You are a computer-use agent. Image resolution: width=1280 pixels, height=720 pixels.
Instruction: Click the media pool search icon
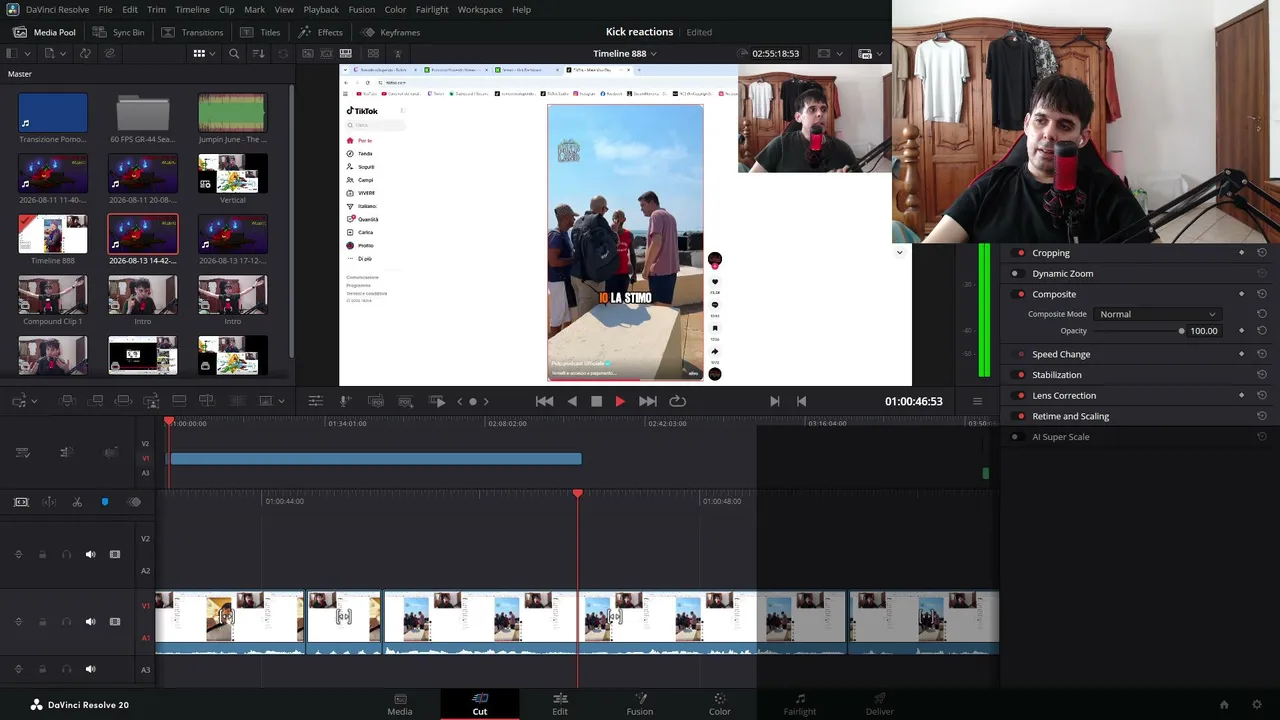[234, 53]
